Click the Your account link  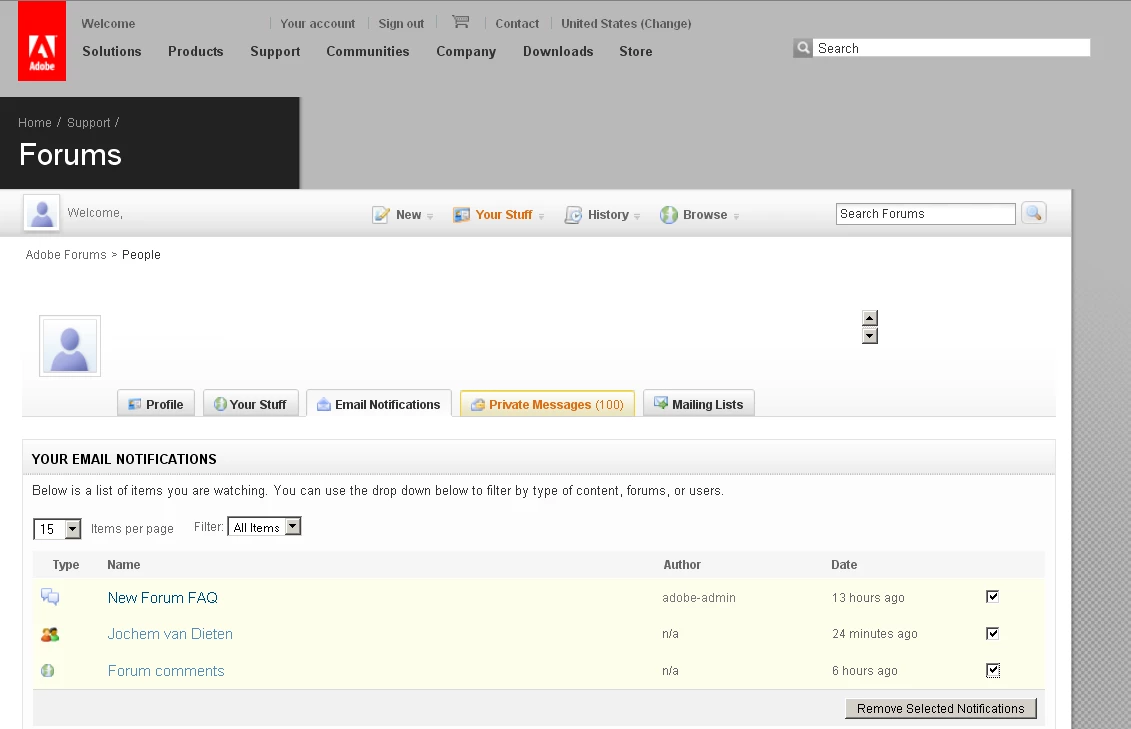317,24
